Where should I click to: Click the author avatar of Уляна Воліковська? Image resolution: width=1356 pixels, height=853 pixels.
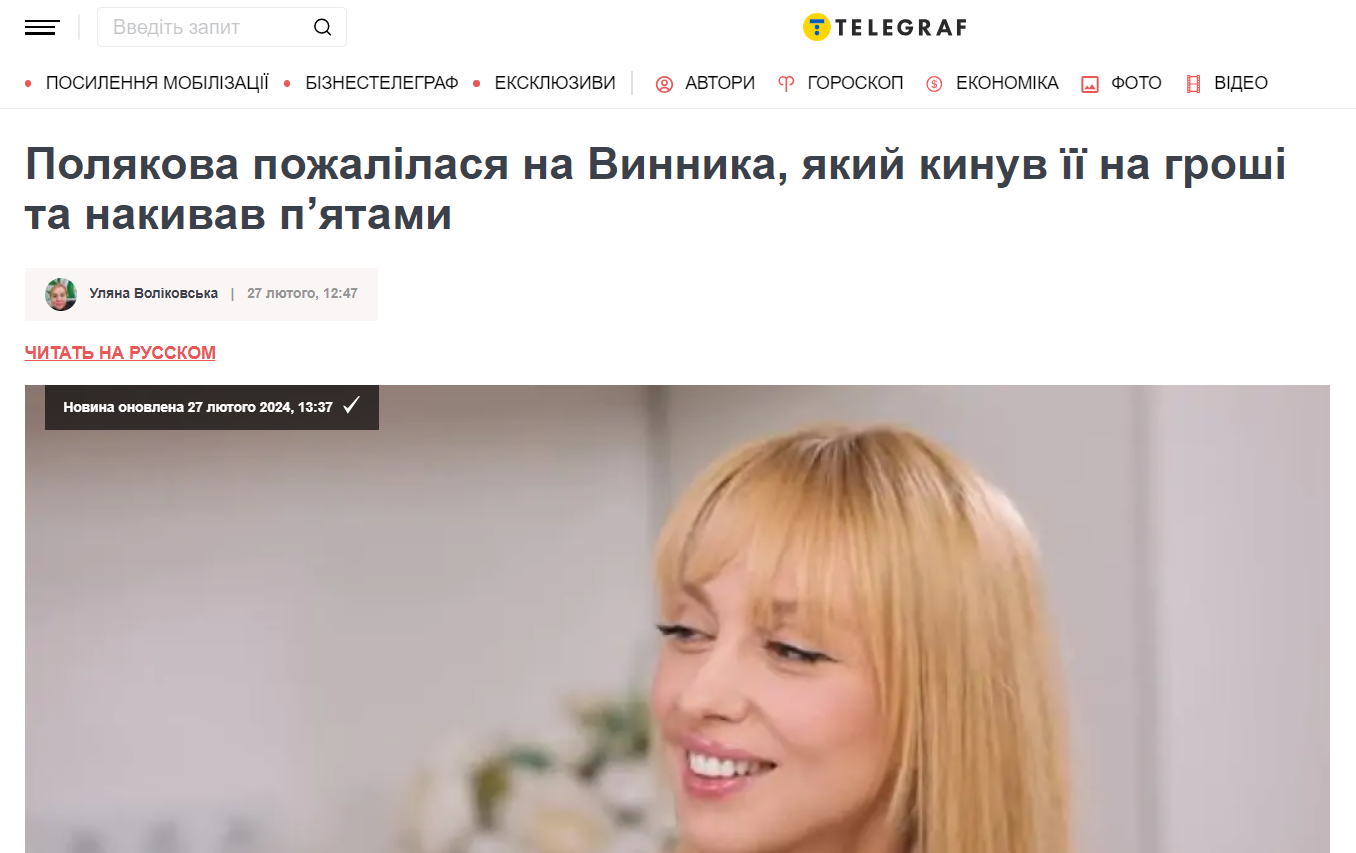tap(61, 294)
